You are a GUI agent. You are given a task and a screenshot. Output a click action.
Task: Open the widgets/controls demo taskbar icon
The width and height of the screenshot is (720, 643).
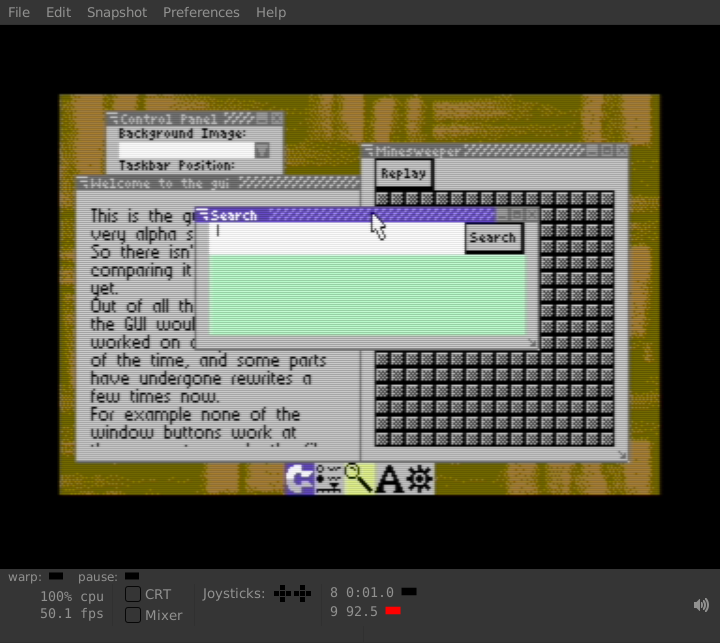(x=329, y=479)
